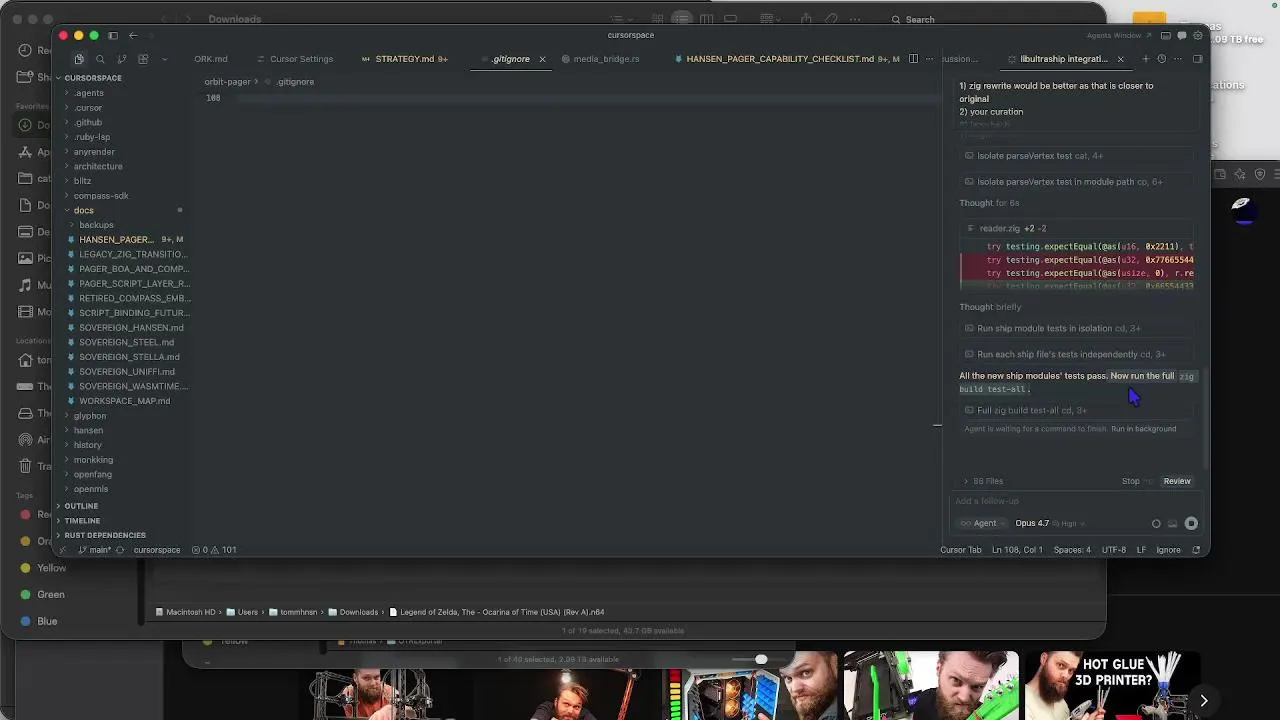Open chat history clock icon
The height and width of the screenshot is (720, 1280).
click(1162, 59)
